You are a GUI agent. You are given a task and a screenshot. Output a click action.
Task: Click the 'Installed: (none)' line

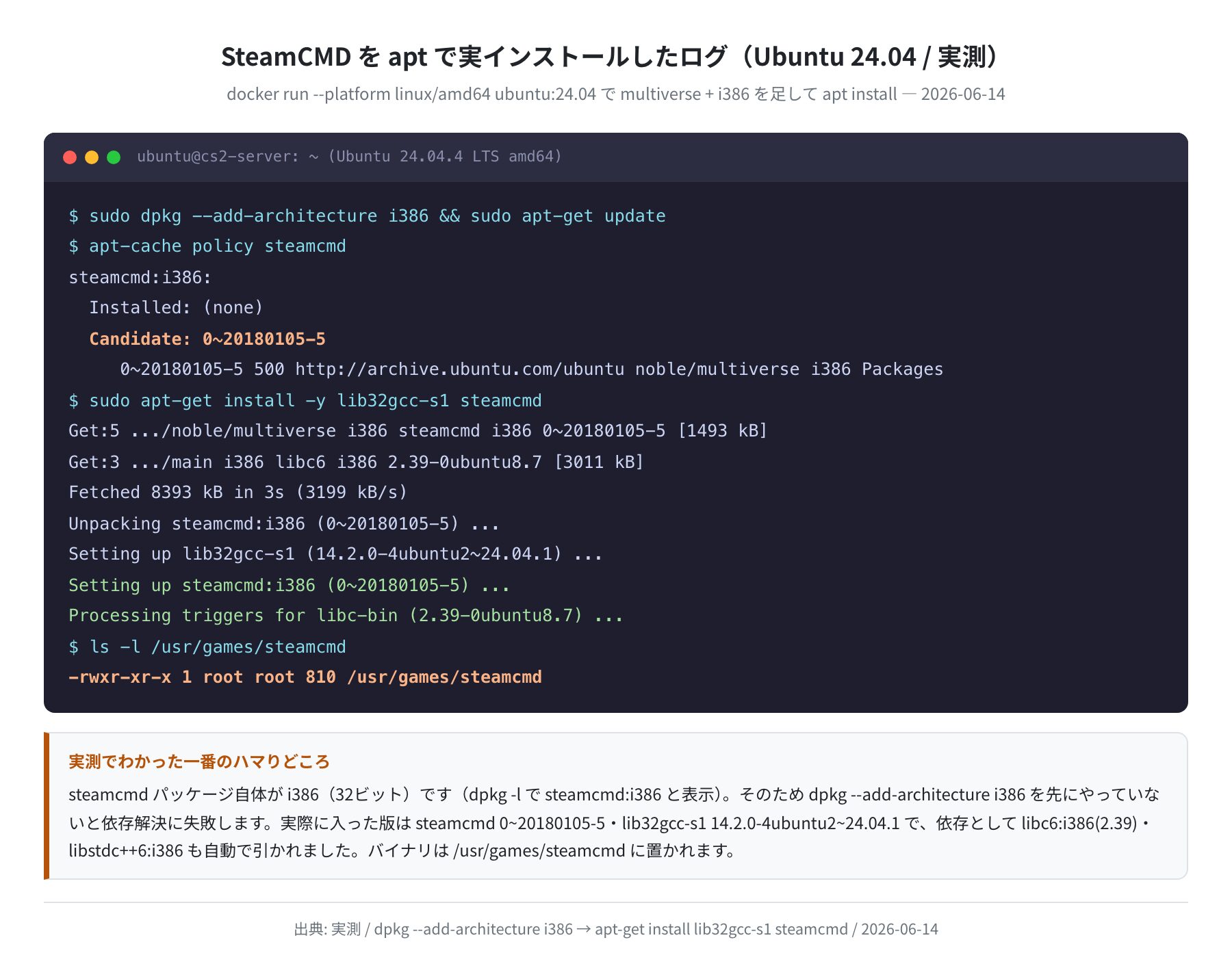(176, 308)
